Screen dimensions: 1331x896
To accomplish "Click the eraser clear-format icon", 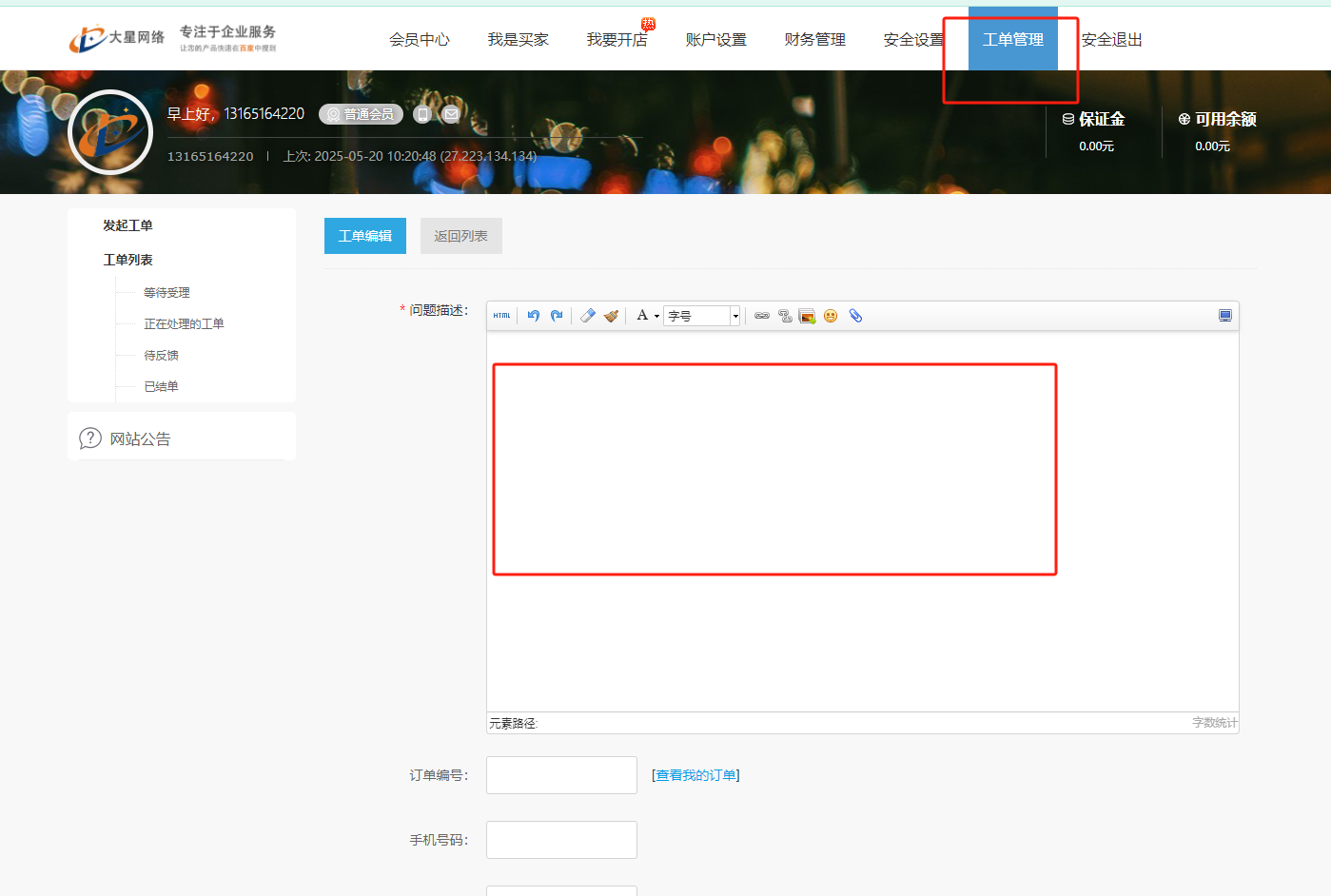I will coord(588,316).
